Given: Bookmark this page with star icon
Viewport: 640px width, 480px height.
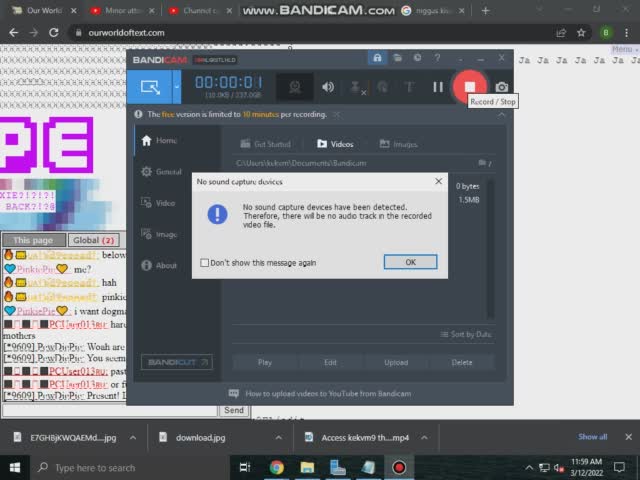Looking at the screenshot, I should (x=581, y=33).
